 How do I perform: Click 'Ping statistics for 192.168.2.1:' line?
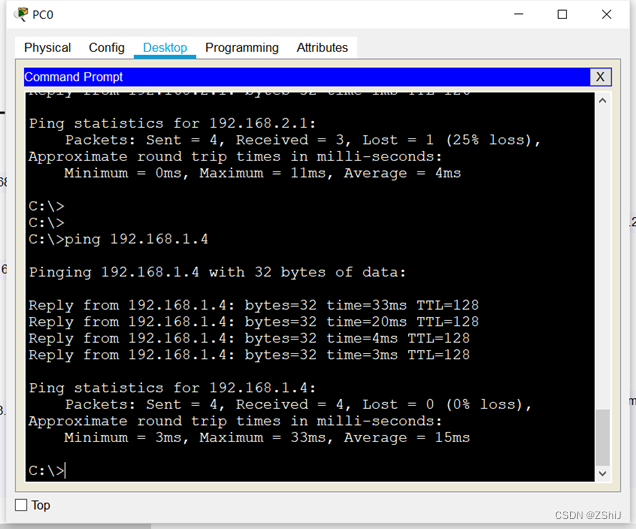172,124
